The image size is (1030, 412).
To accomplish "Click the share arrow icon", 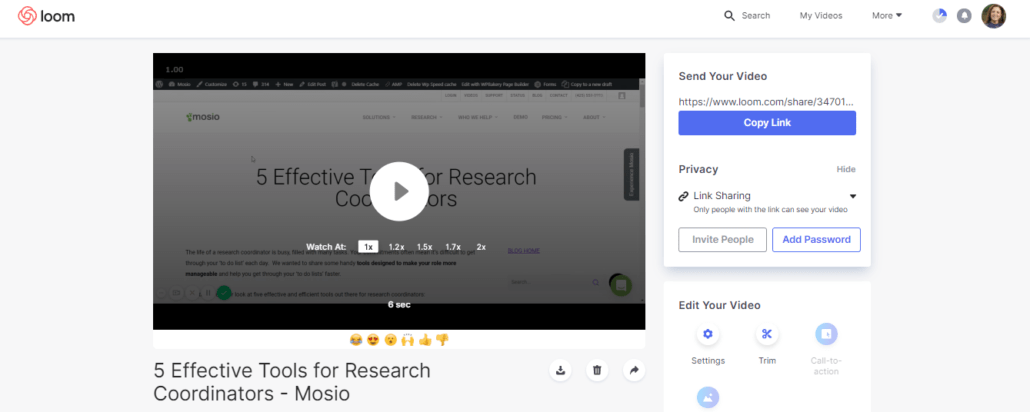I will point(634,371).
